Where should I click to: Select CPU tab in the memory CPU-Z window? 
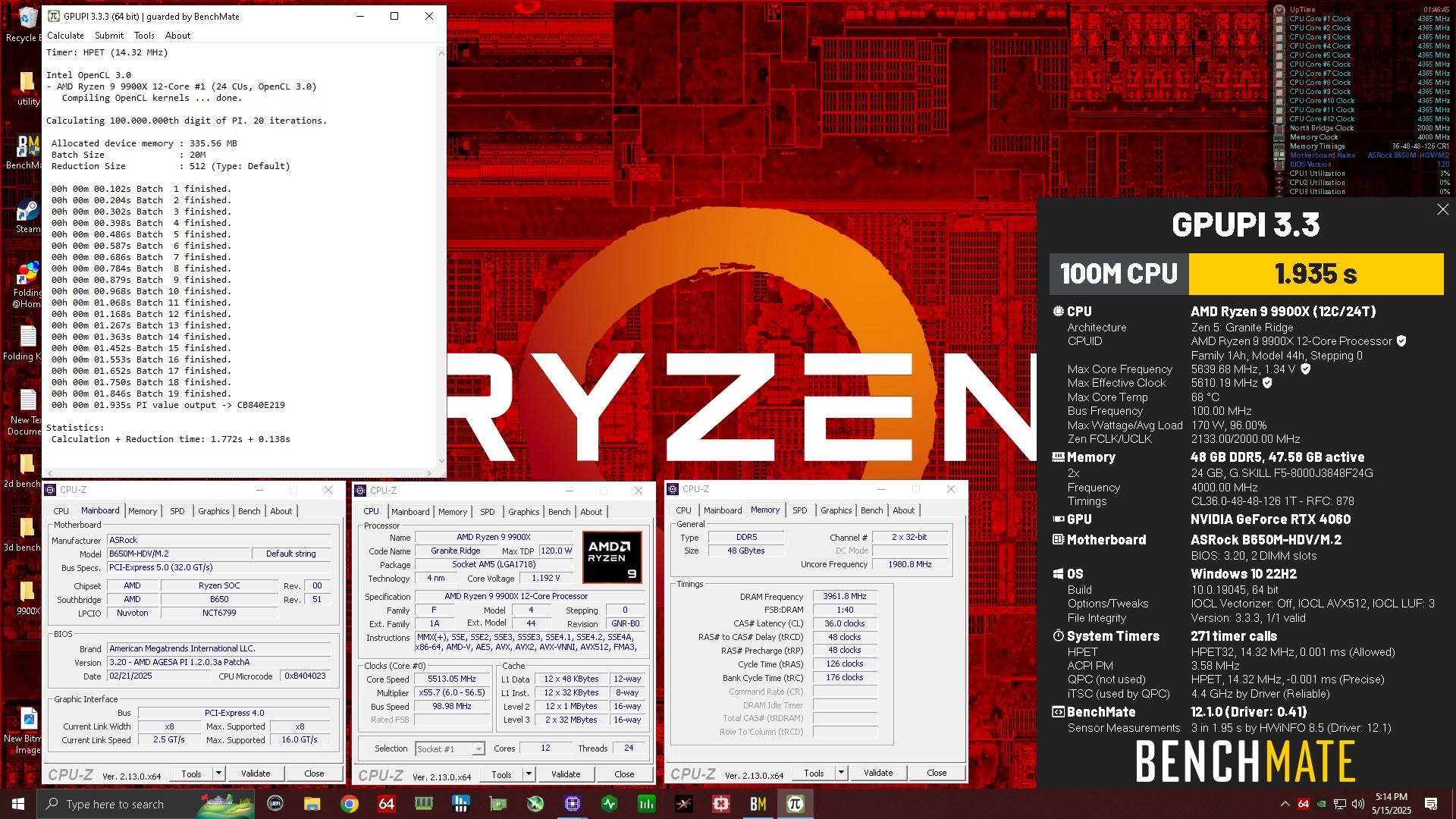pos(683,510)
